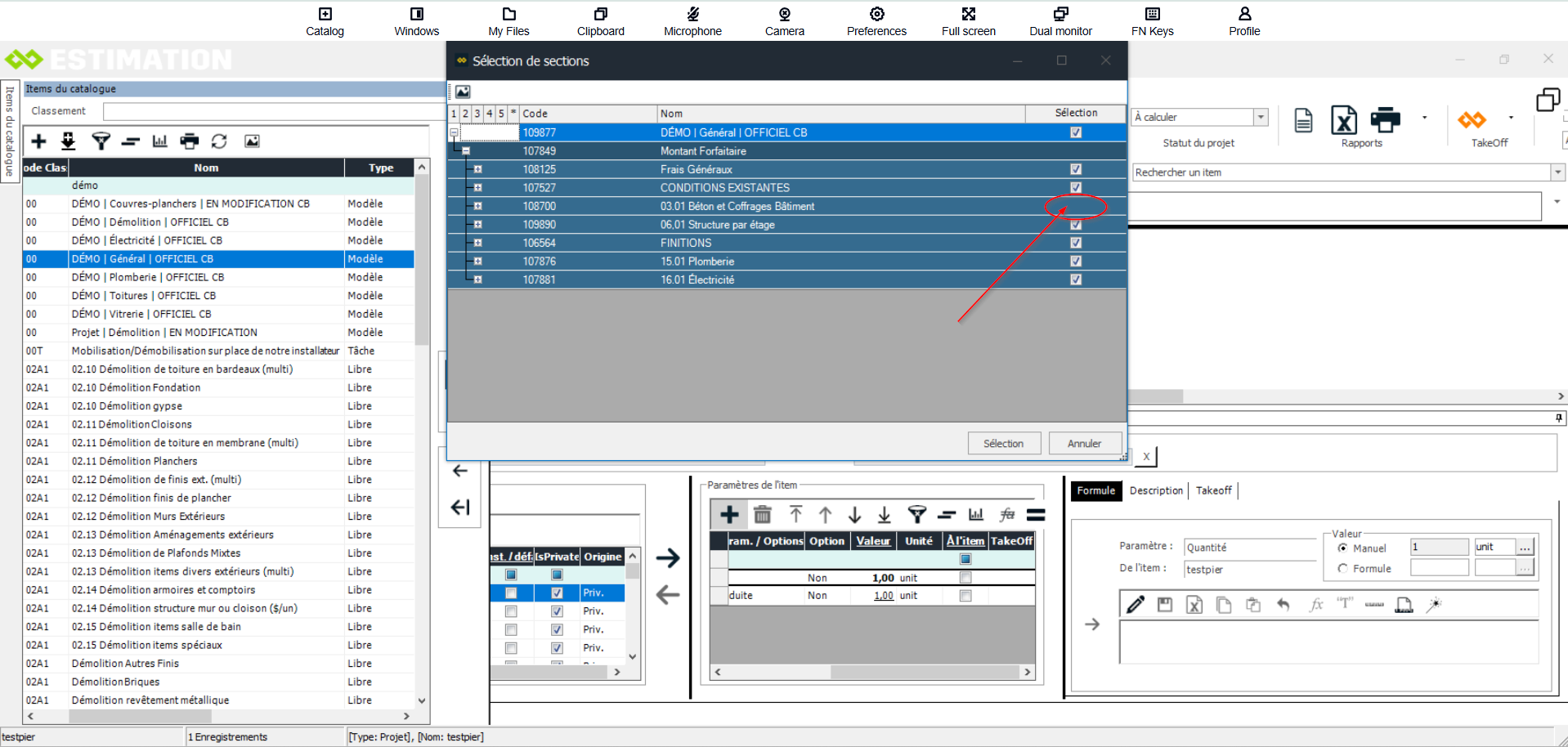Switch to the Description tab
This screenshot has height=747, width=1568.
[1156, 490]
